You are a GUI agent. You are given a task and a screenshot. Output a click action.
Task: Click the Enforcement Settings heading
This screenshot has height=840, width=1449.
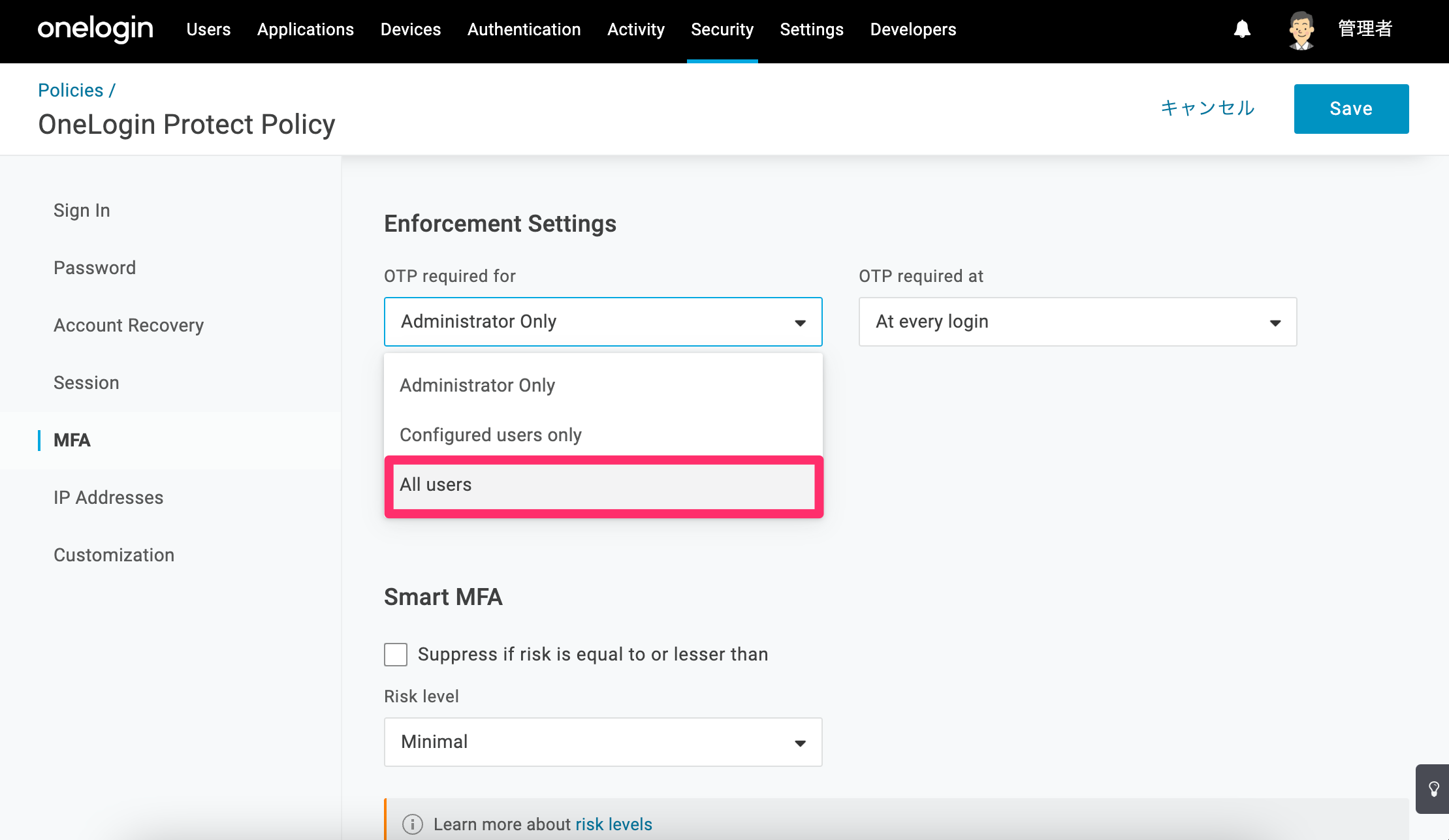tap(500, 224)
